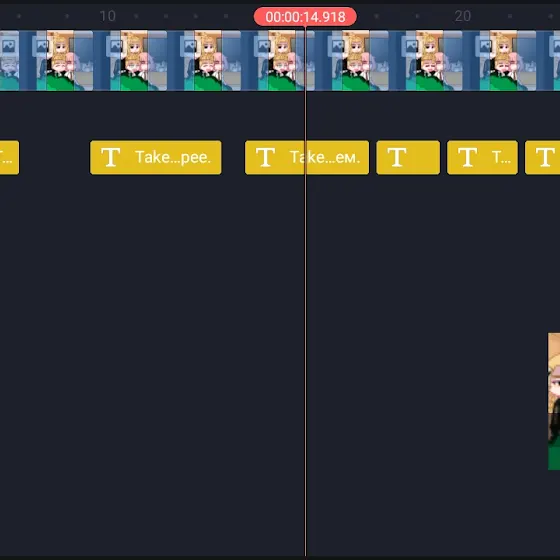Select the video frame thumbnail under the playhead
The width and height of the screenshot is (560, 560).
click(x=286, y=60)
